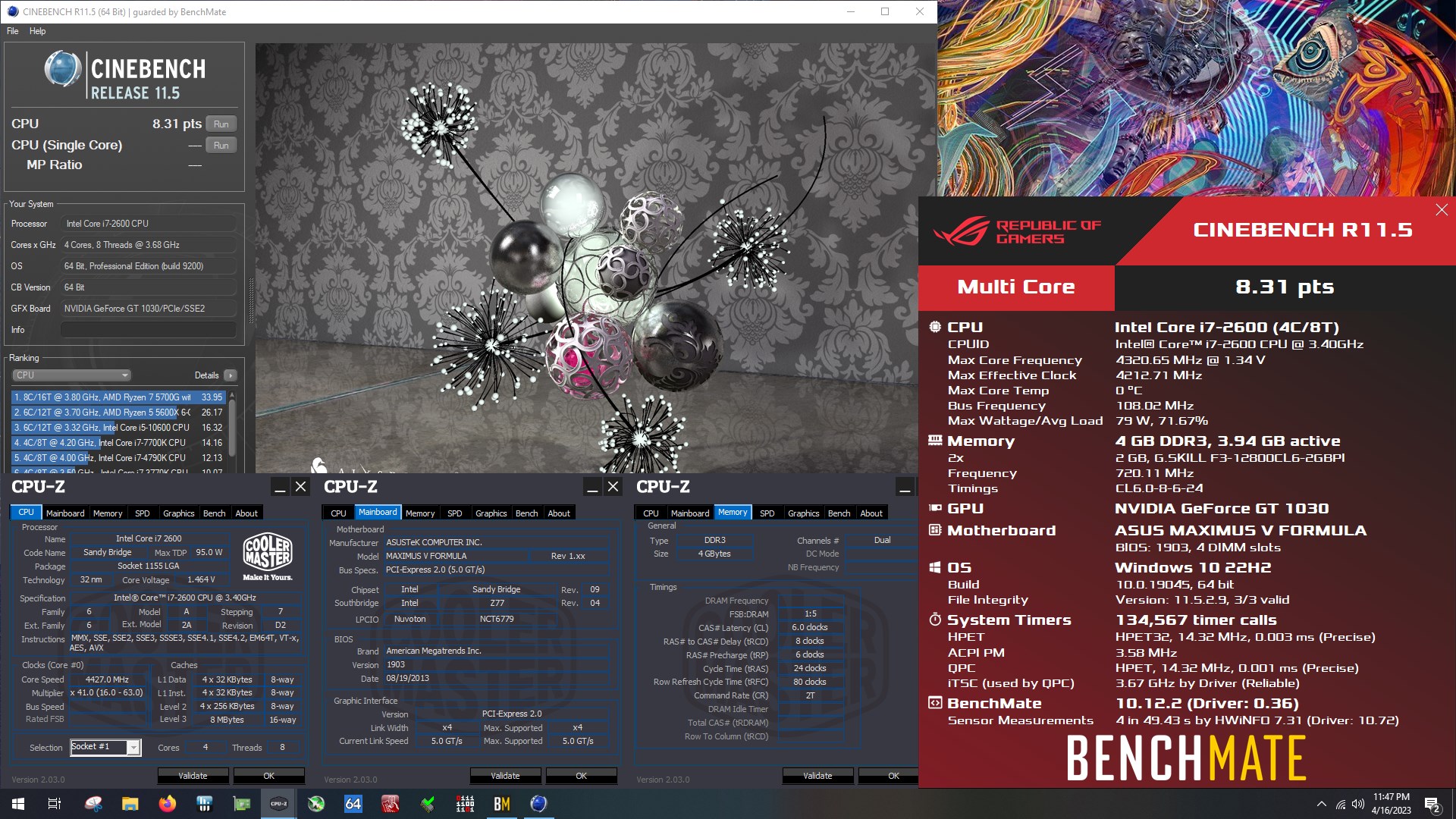Screen dimensions: 1456x819
Task: Launch Firefox from the taskbar
Action: click(x=168, y=804)
